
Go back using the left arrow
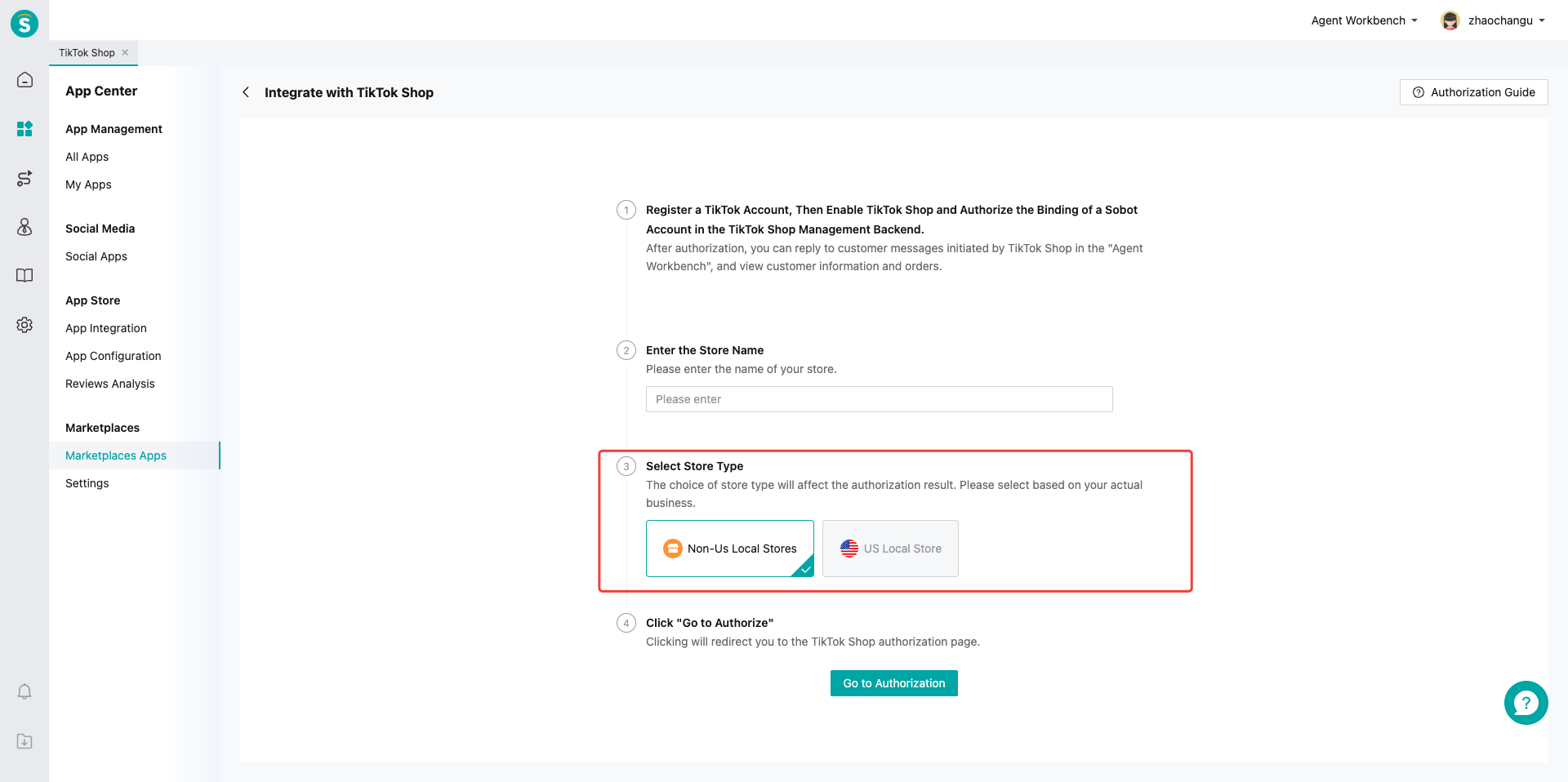click(246, 92)
